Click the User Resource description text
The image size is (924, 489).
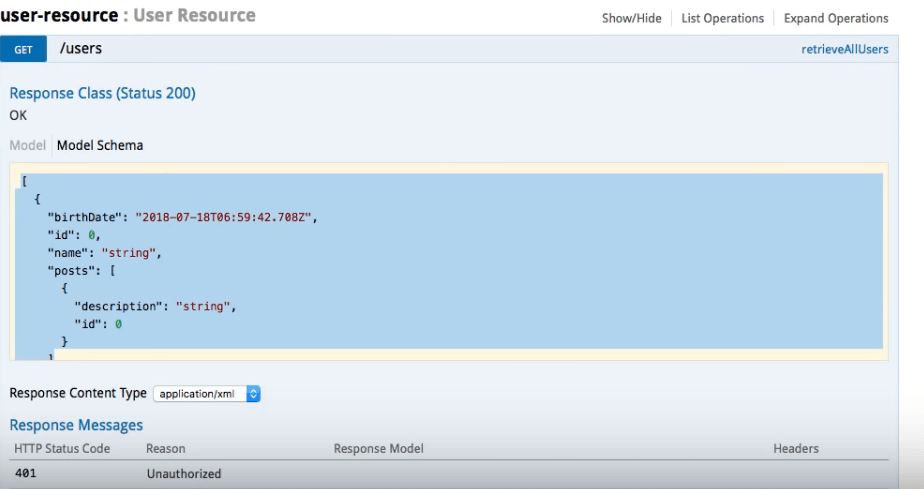(194, 15)
